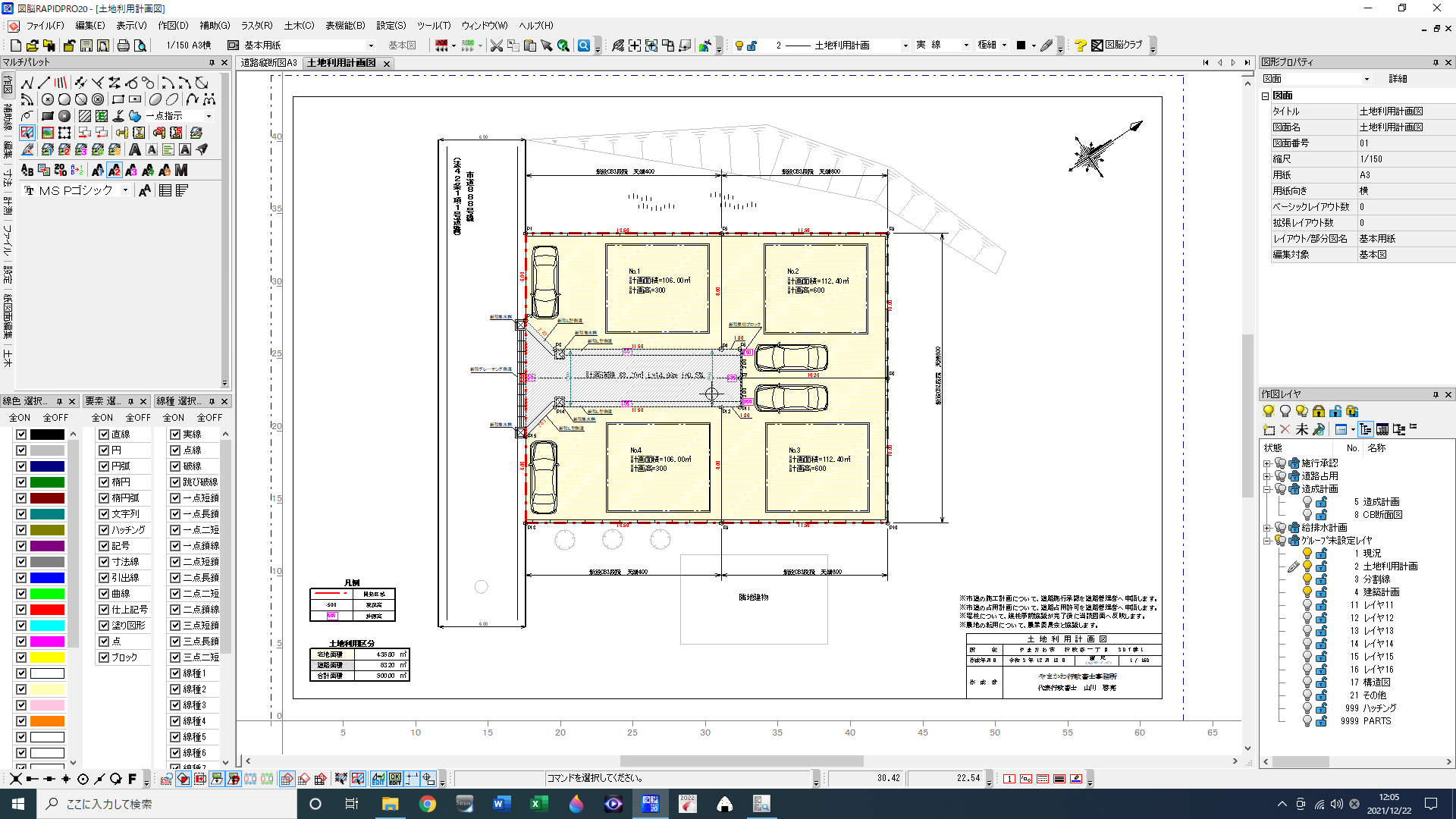Open the 土地利用計画 layer dropdown in toolbar
Image resolution: width=1456 pixels, height=819 pixels.
[905, 45]
